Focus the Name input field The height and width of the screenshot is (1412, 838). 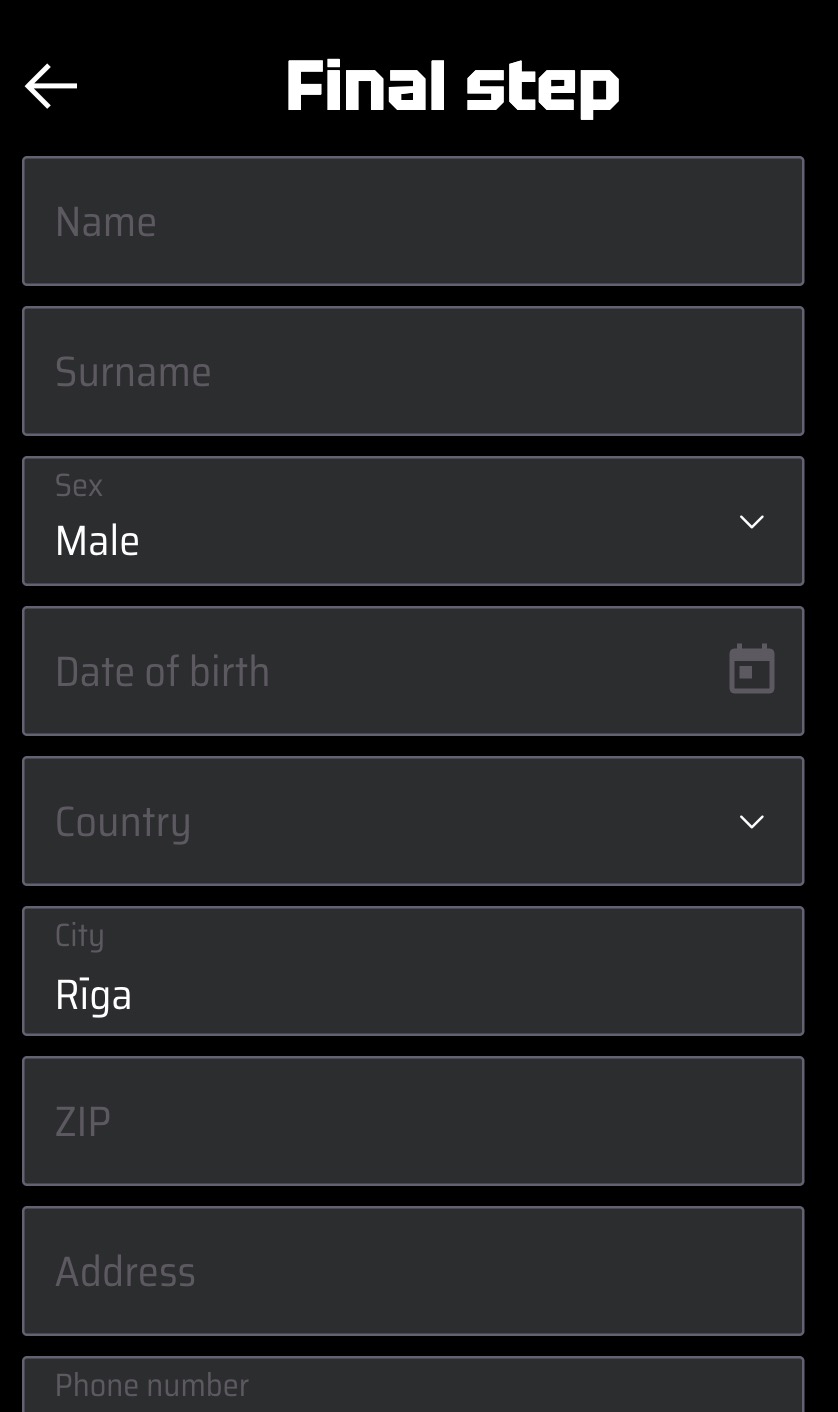[412, 221]
